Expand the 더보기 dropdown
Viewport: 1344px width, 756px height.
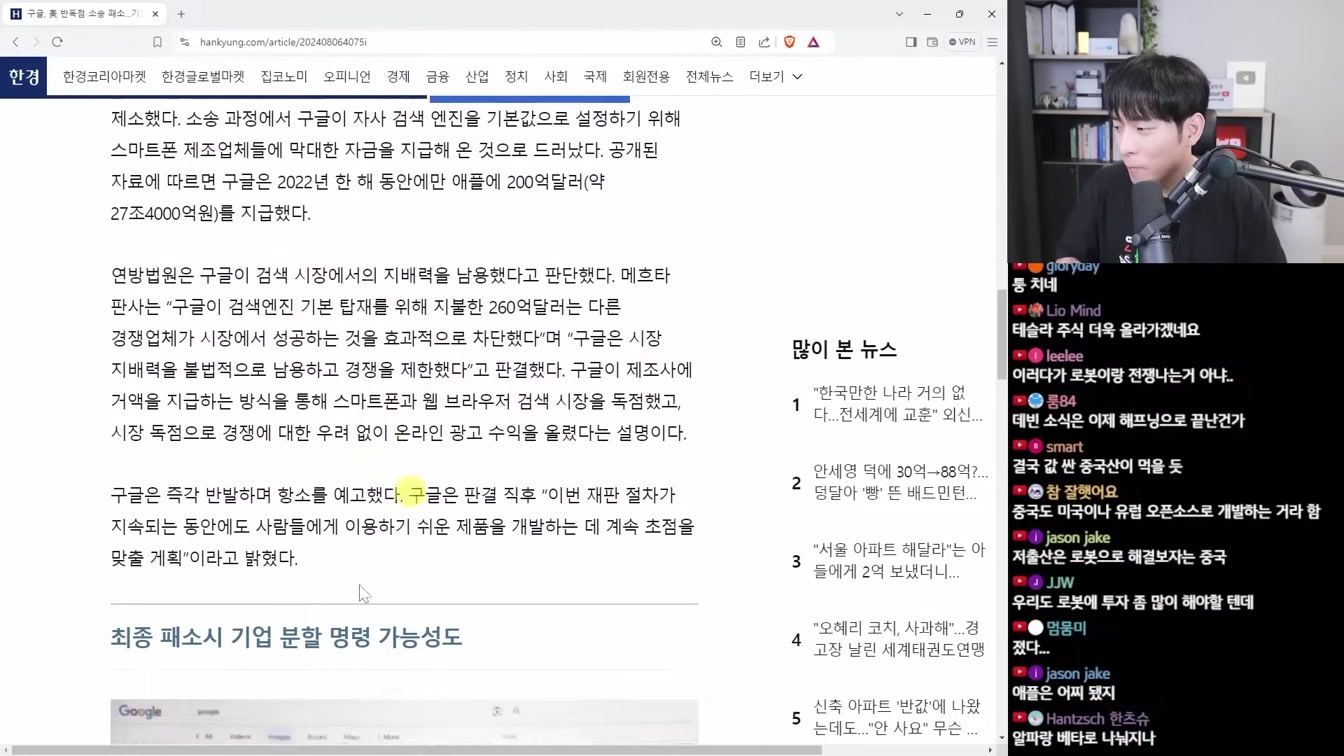pyautogui.click(x=775, y=77)
